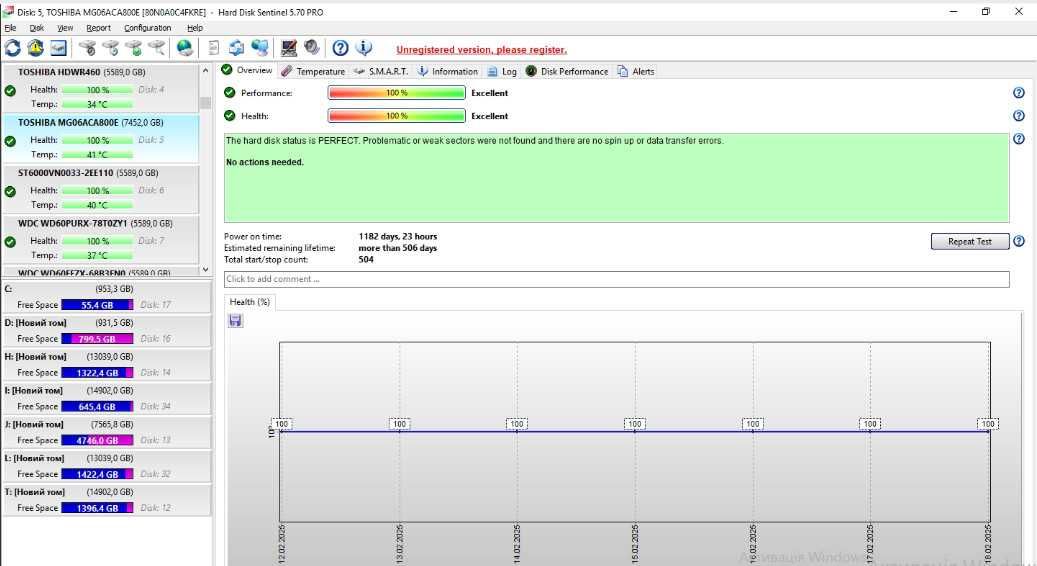The width and height of the screenshot is (1037, 566).
Task: Open the Configuration menu
Action: coord(147,28)
